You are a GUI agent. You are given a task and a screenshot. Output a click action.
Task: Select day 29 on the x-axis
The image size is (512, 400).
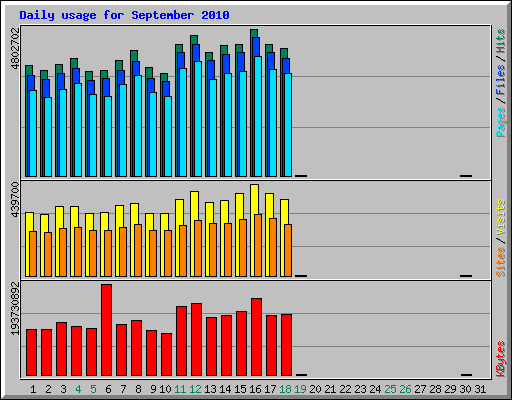[x=450, y=389]
